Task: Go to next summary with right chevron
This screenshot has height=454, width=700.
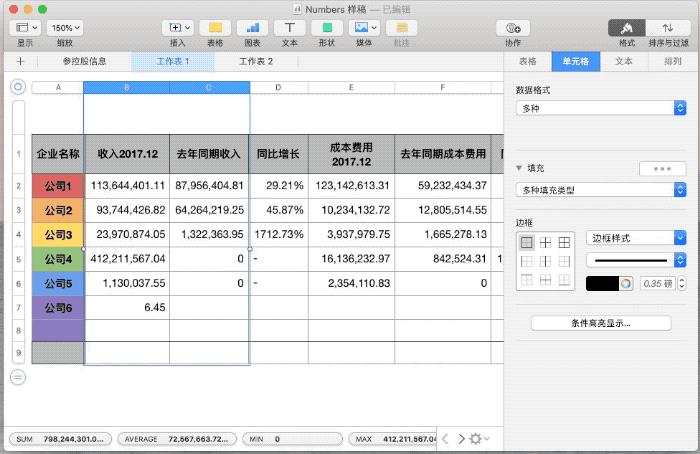Action: 461,439
